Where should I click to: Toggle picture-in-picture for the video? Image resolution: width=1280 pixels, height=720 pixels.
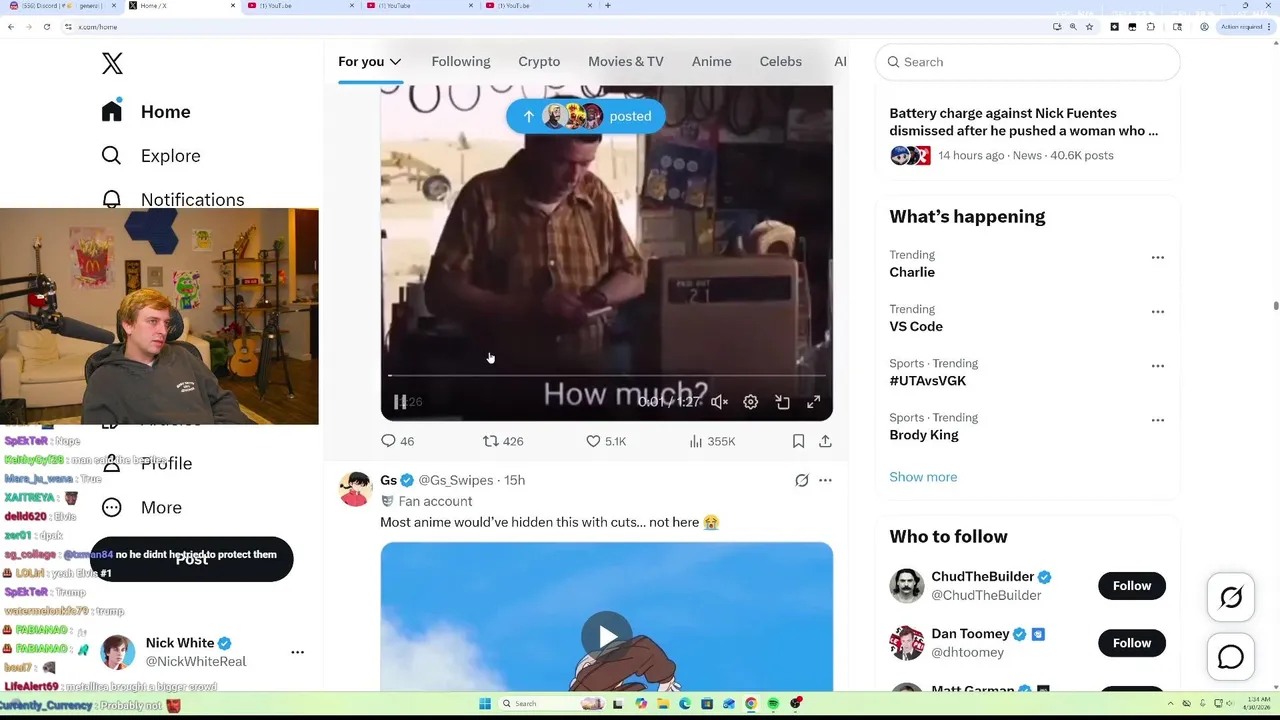pyautogui.click(x=783, y=402)
